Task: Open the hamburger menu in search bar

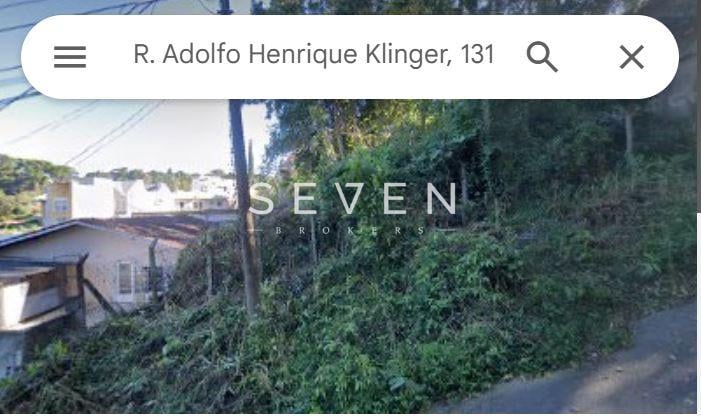Action: pyautogui.click(x=70, y=57)
